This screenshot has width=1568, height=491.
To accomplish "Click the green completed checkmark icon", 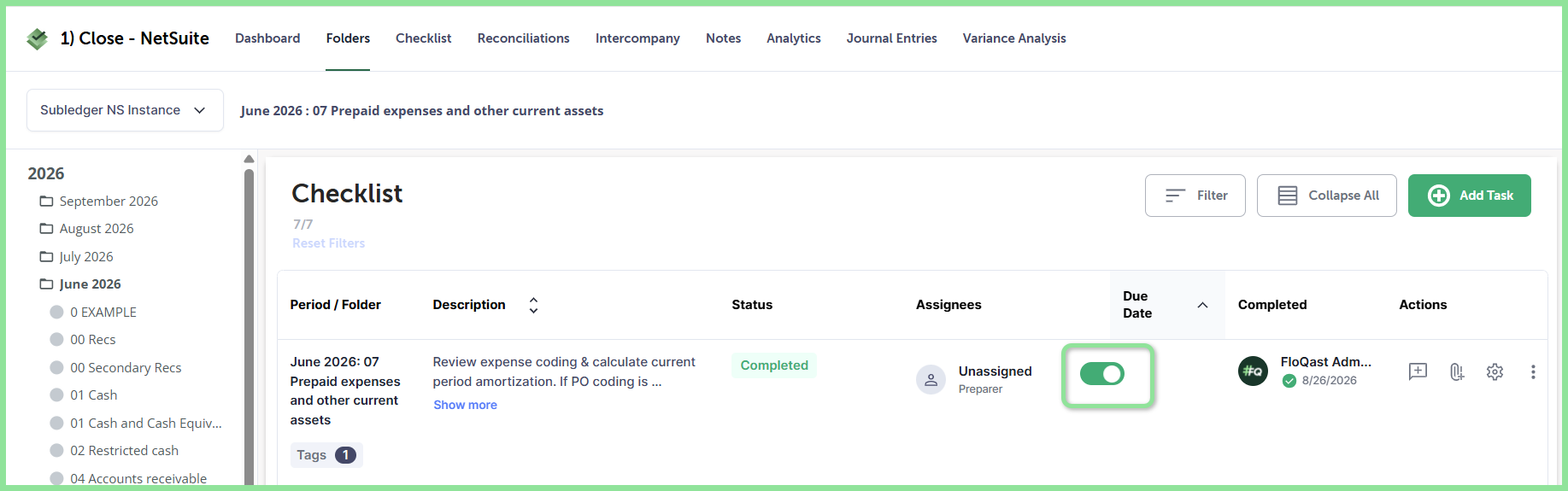I will pyautogui.click(x=1289, y=381).
